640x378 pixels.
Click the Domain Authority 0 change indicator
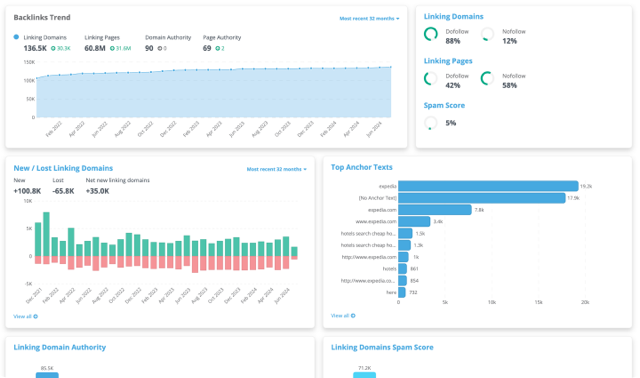point(162,48)
